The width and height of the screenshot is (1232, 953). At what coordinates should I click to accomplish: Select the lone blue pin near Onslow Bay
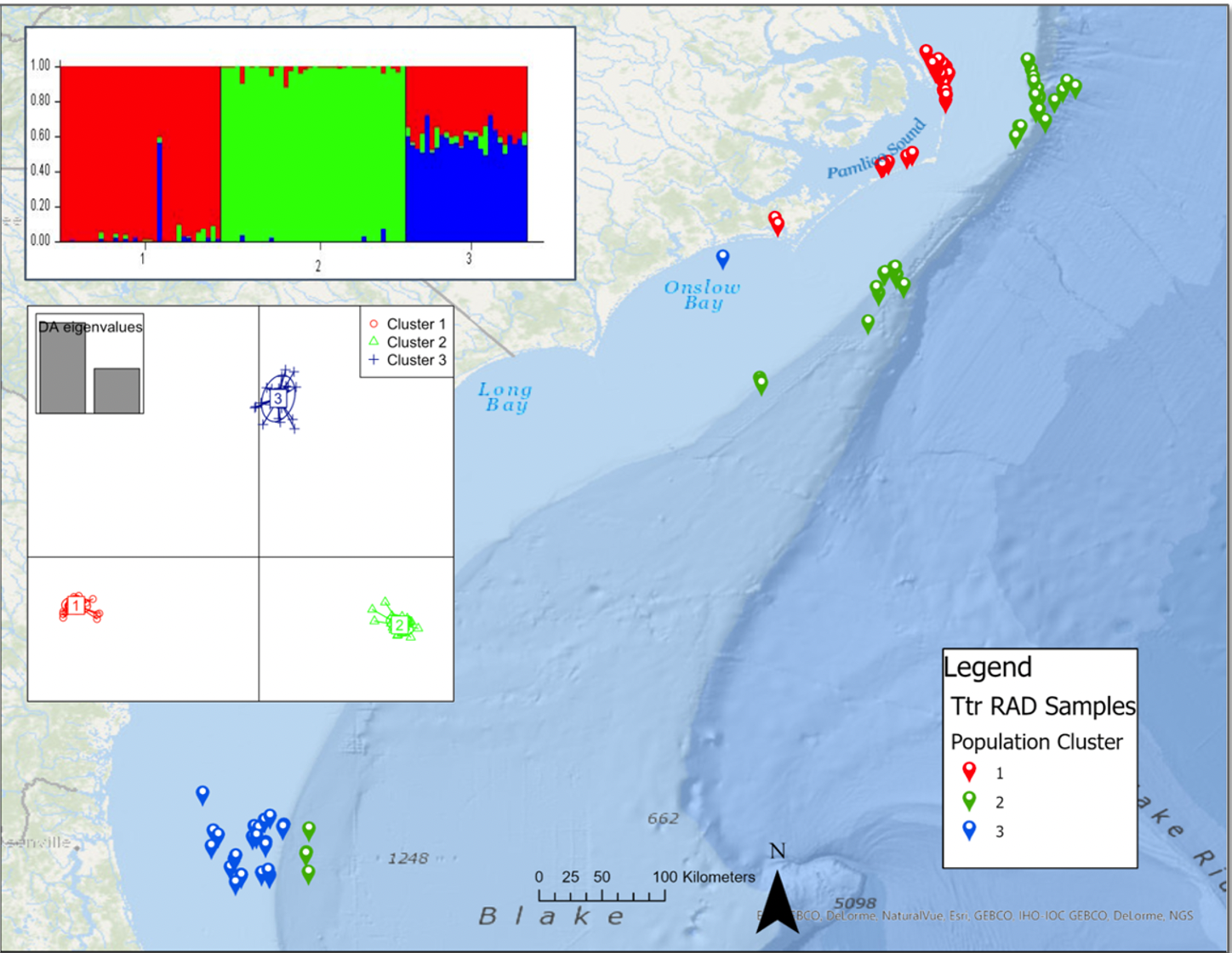click(x=722, y=257)
